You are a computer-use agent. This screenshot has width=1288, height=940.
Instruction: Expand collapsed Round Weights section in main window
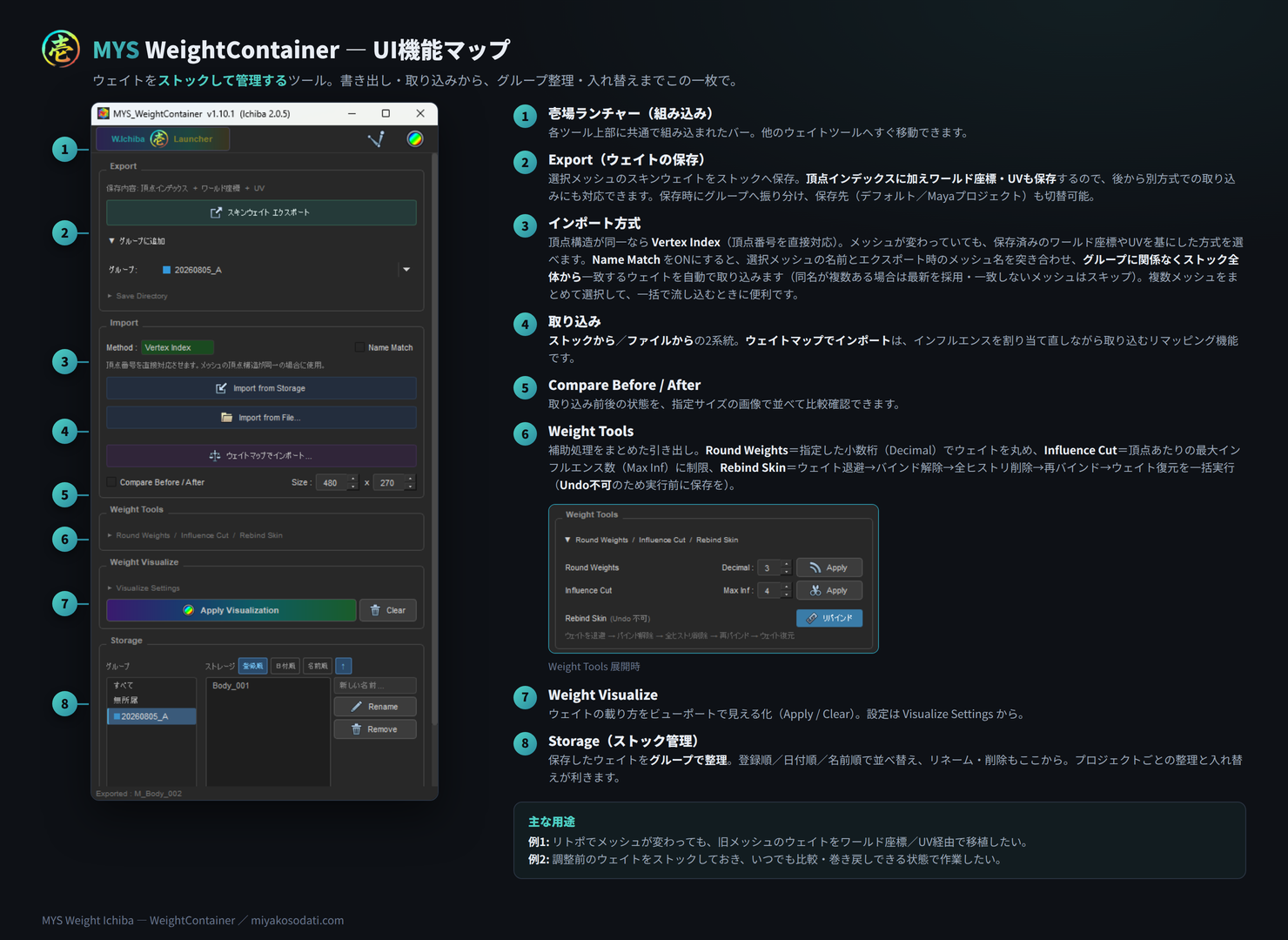195,535
